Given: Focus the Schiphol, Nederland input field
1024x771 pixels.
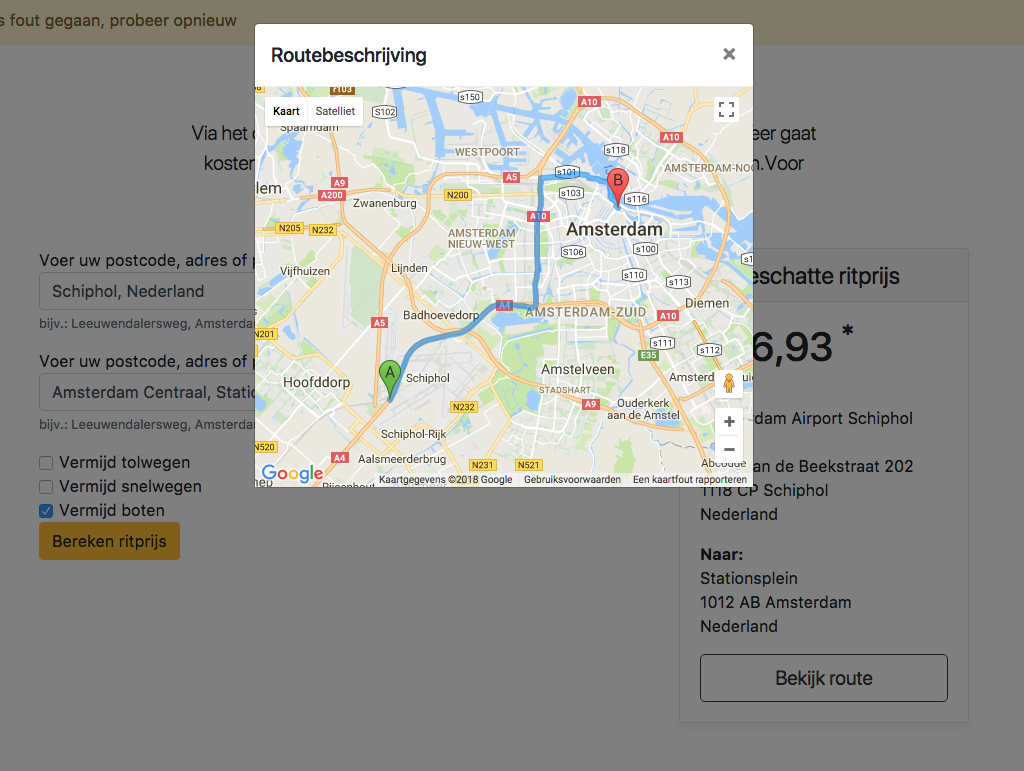Looking at the screenshot, I should pos(147,291).
